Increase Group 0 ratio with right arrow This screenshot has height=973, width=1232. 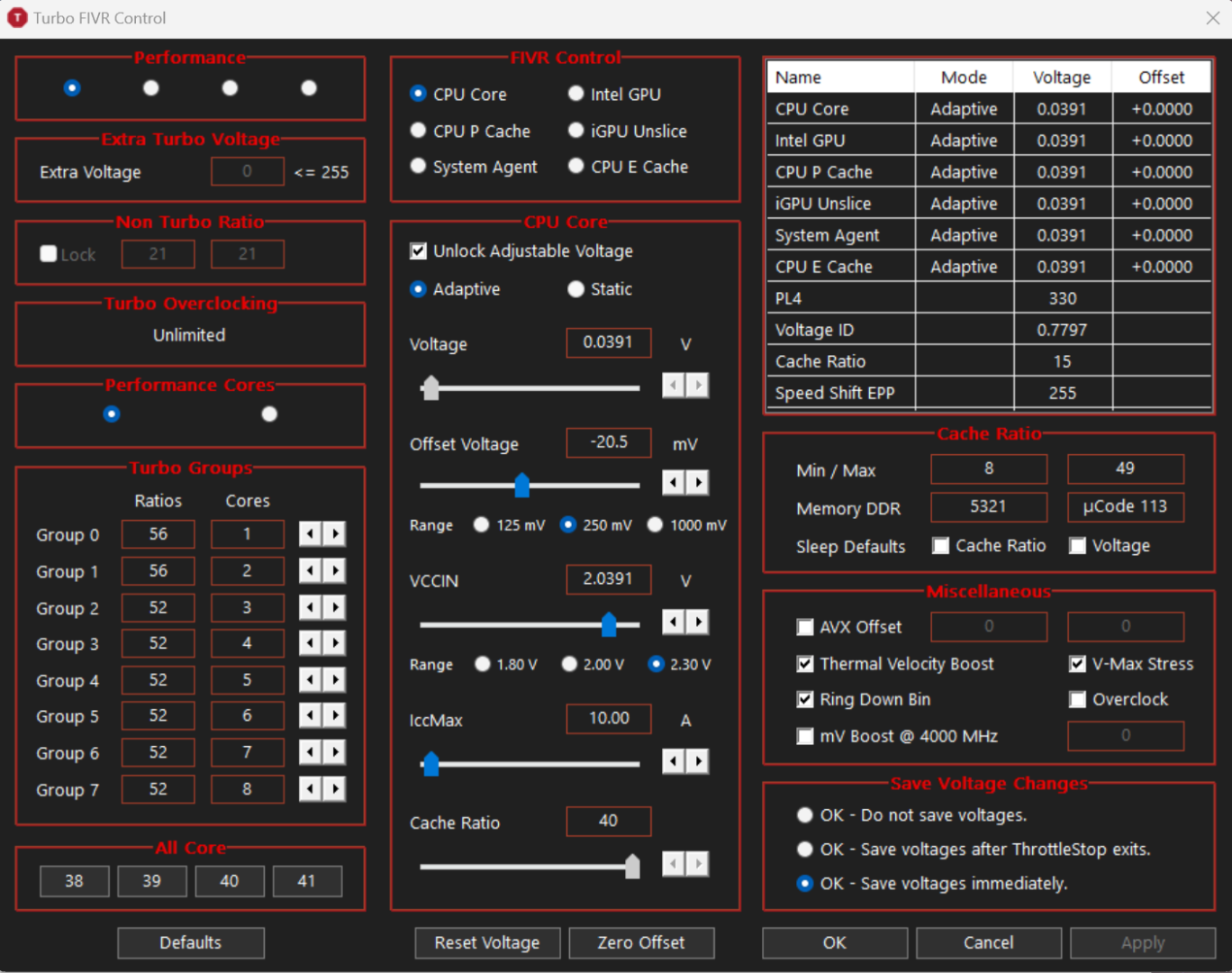coord(335,534)
